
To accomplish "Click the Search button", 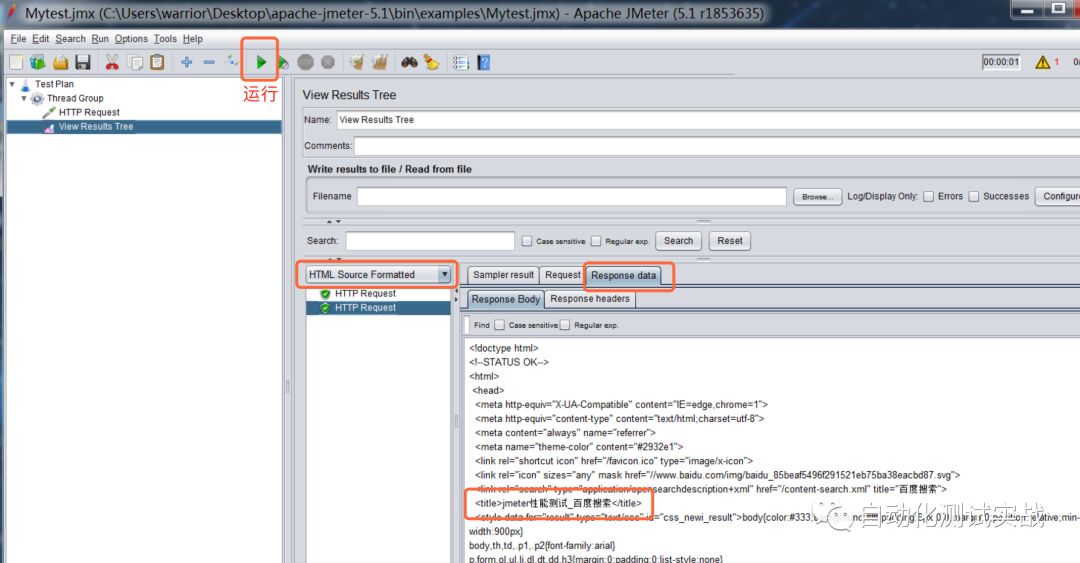I will 678,241.
